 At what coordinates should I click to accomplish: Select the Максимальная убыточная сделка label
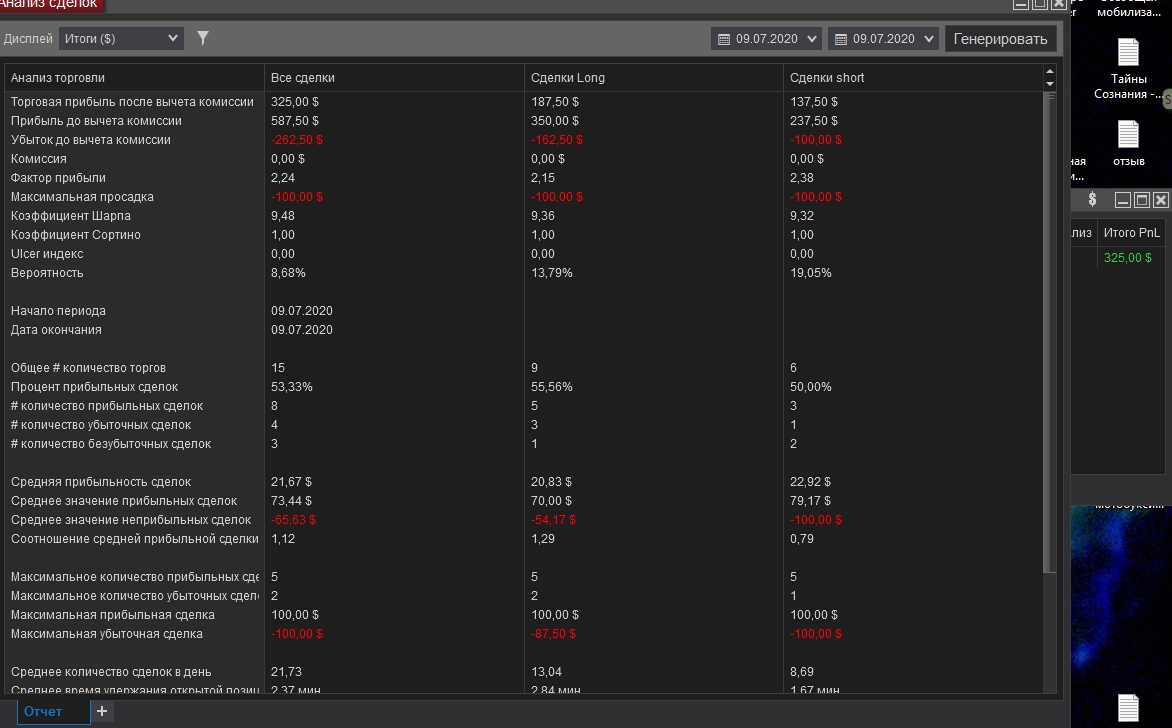pos(106,634)
